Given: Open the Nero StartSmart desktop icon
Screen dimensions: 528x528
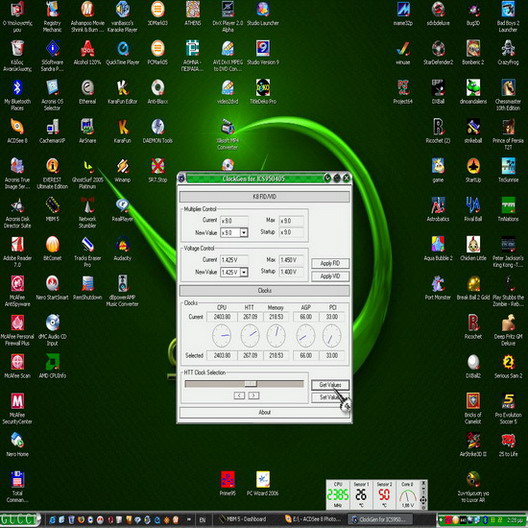Looking at the screenshot, I should 53,288.
